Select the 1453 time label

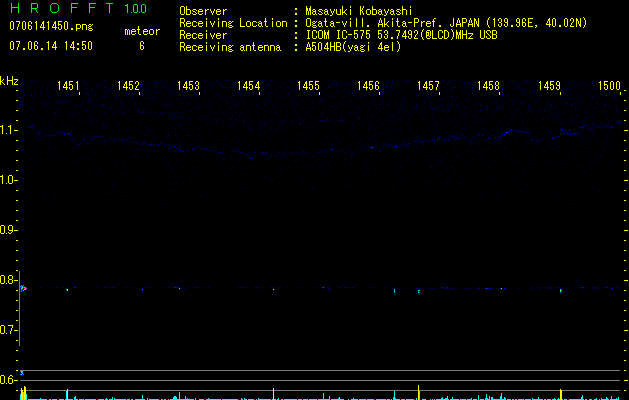tap(189, 87)
